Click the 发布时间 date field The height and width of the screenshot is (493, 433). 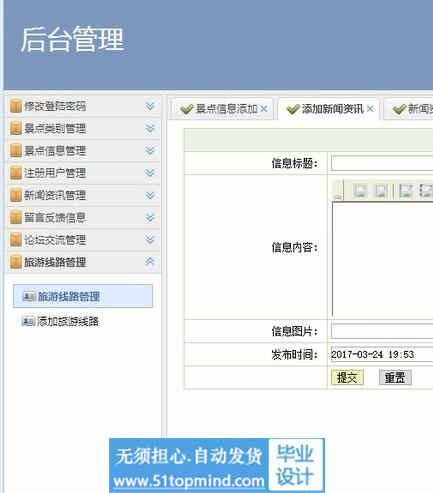(x=382, y=354)
